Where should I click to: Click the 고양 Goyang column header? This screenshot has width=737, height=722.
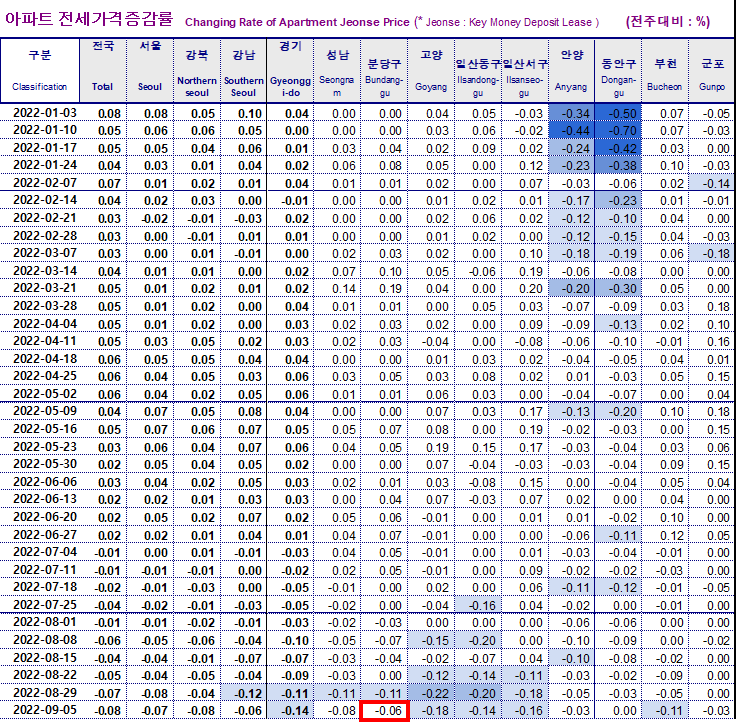click(431, 71)
